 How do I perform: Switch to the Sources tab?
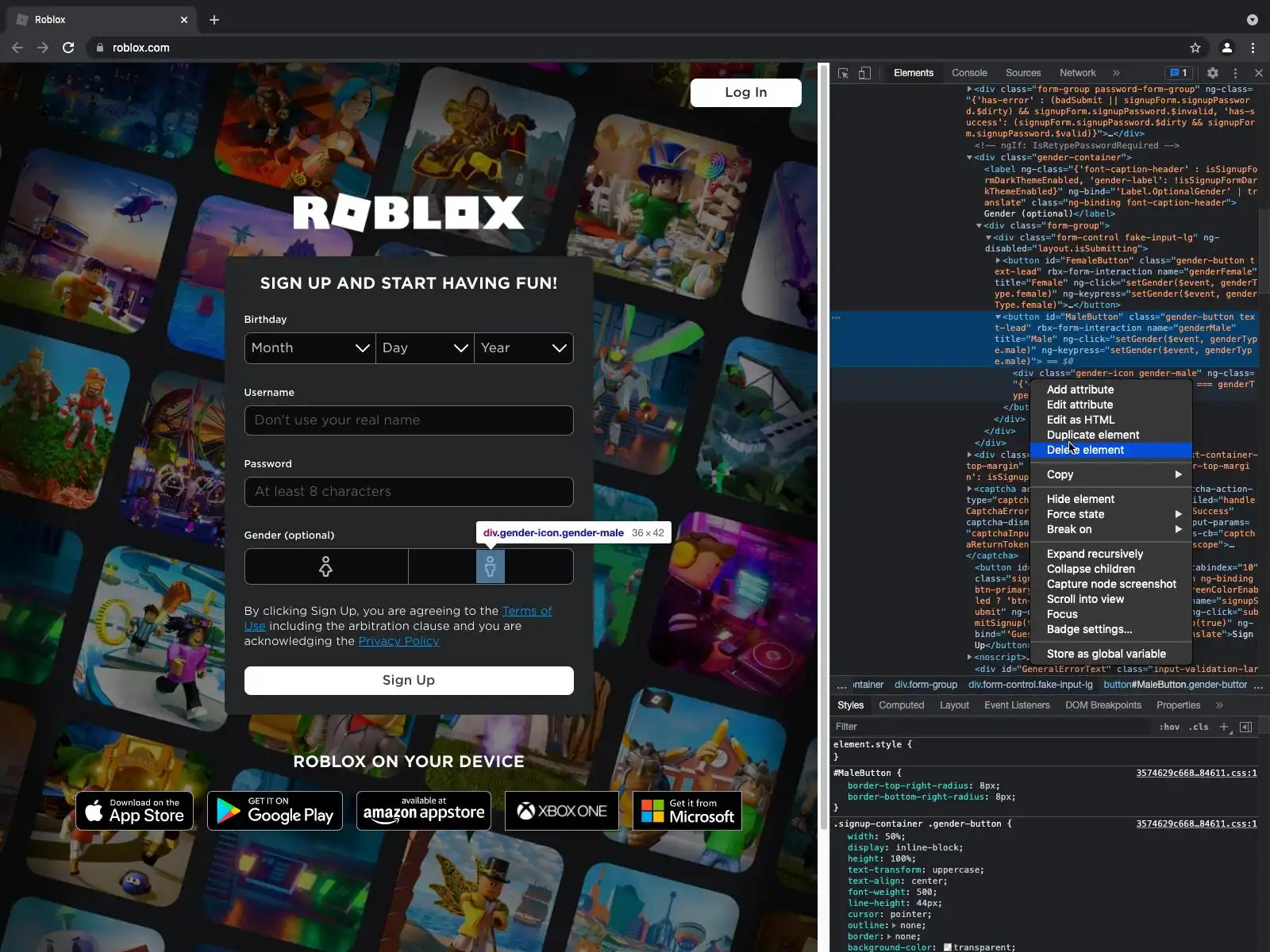(x=1023, y=73)
